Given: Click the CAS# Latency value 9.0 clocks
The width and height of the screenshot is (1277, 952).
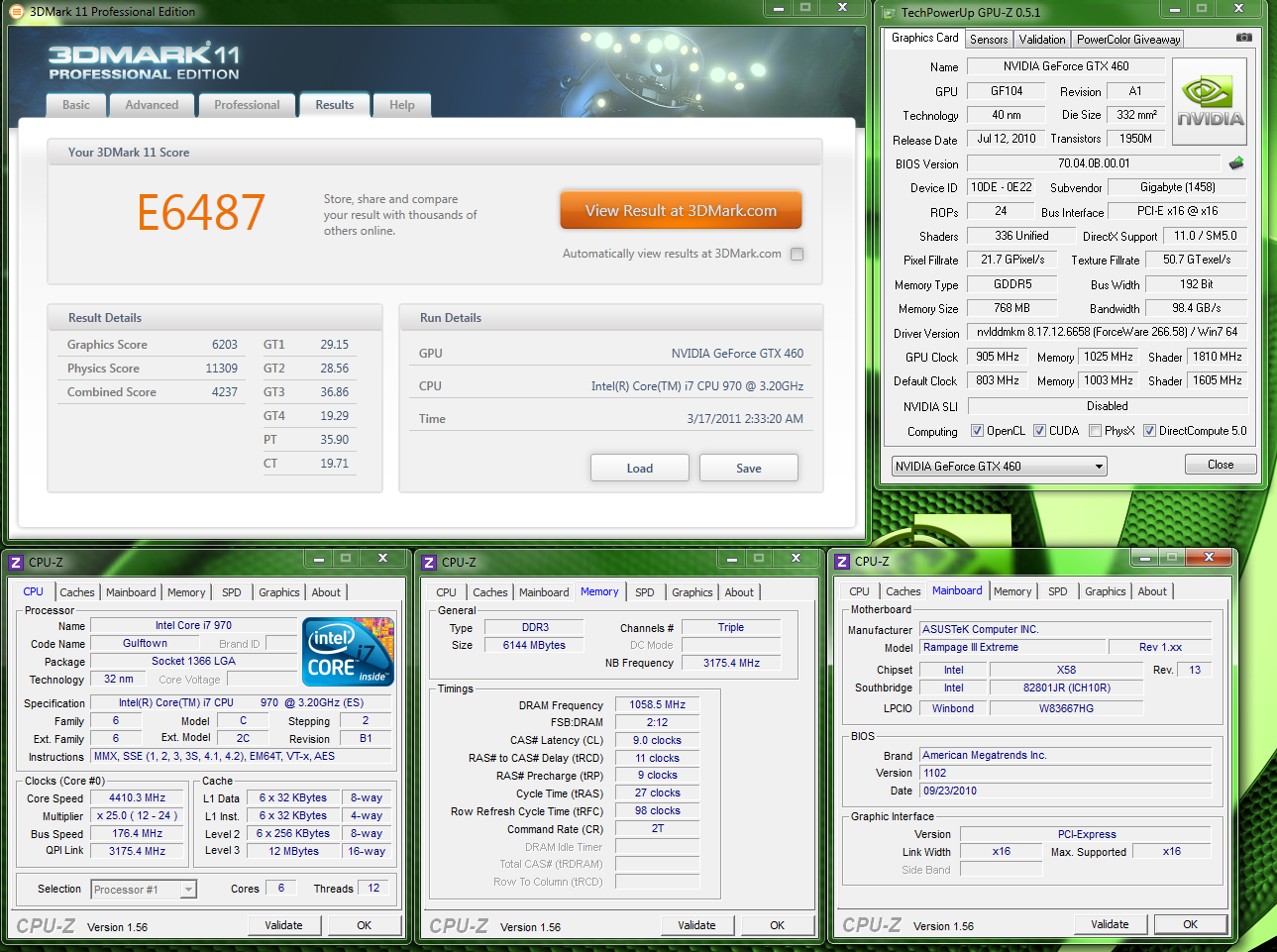Looking at the screenshot, I should pyautogui.click(x=658, y=740).
